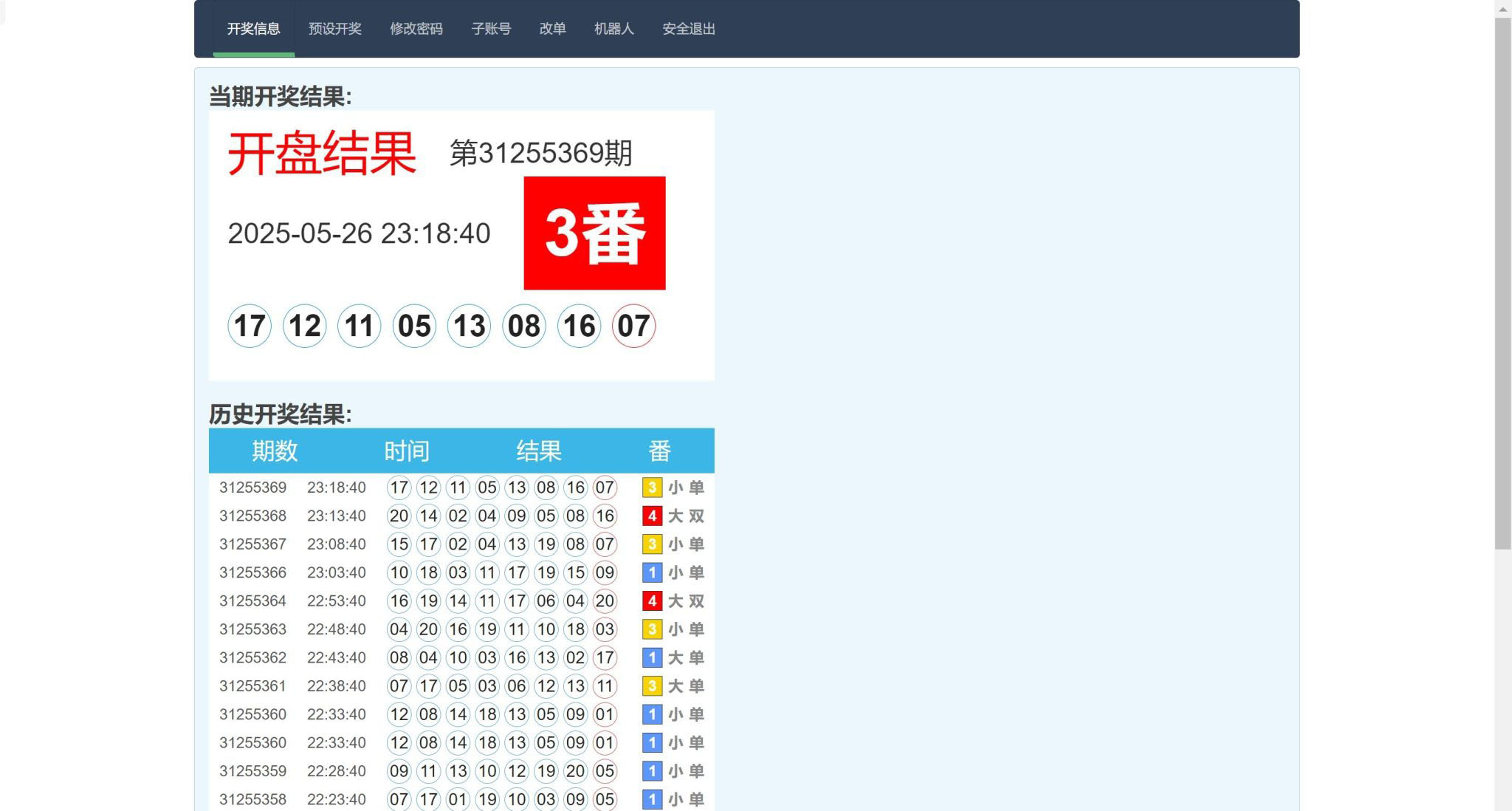Viewport: 1512px width, 811px height.
Task: Click the red 4 badge for period 31255368
Action: [652, 516]
